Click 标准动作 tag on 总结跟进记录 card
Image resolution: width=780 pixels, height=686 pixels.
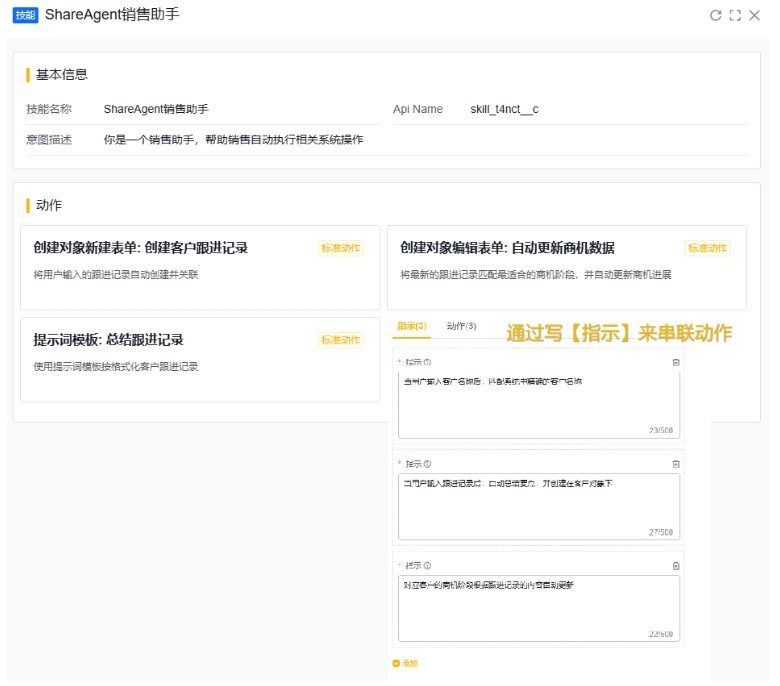[x=341, y=340]
